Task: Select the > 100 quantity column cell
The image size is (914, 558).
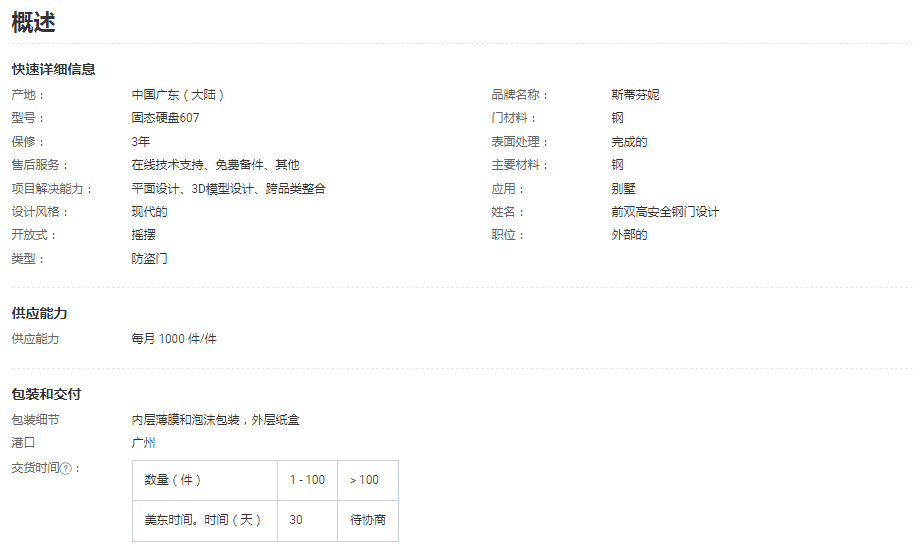Action: 365,480
